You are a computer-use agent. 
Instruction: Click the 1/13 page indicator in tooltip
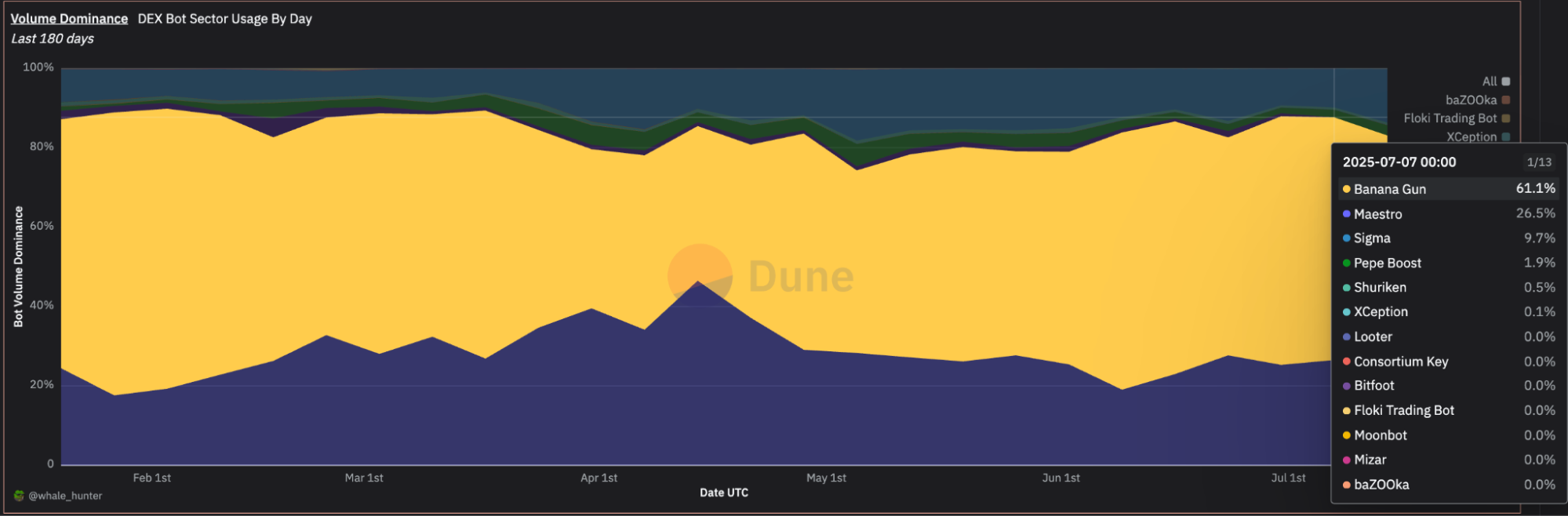[x=1539, y=162]
